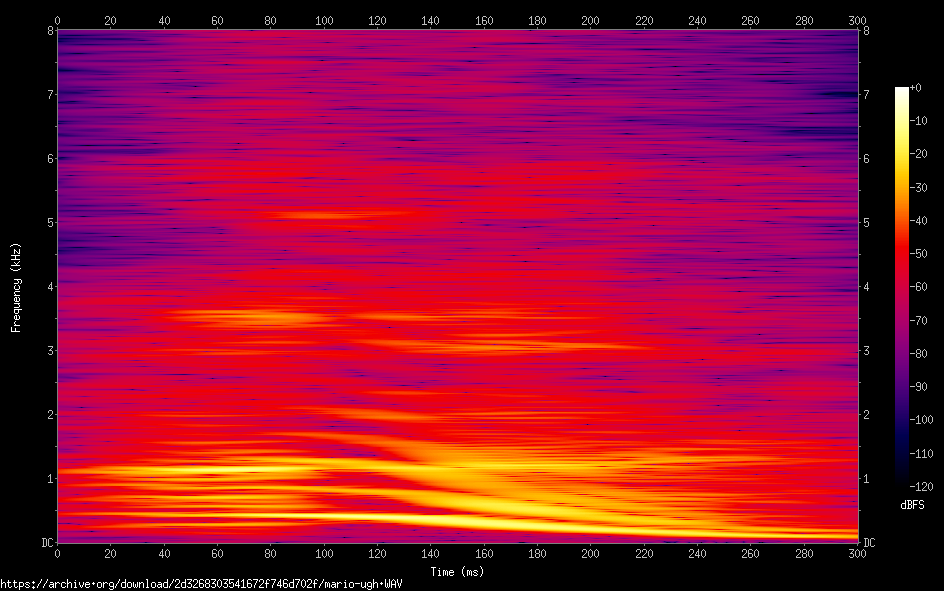Select the 160 ms tick on bottom axis
Image resolution: width=944 pixels, height=591 pixels.
coord(484,553)
